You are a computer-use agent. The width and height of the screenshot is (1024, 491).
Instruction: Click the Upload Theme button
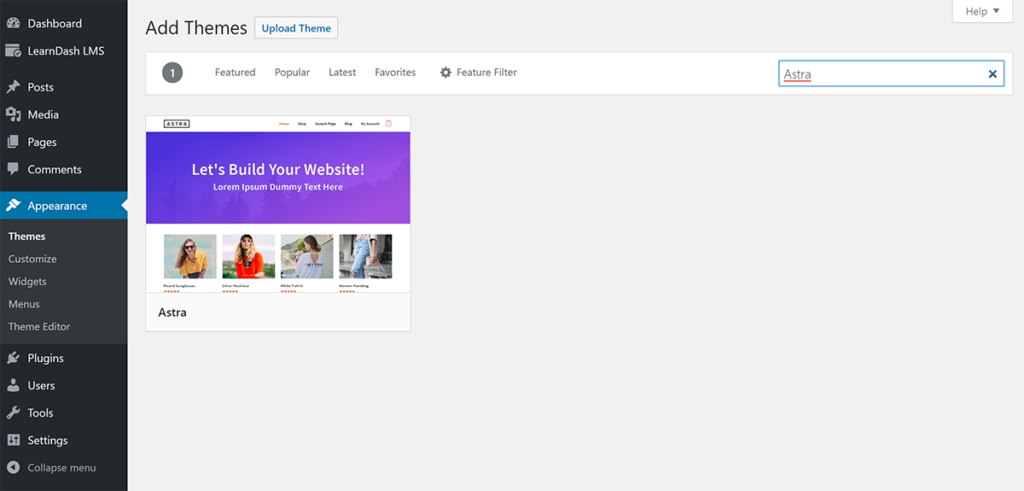[296, 28]
